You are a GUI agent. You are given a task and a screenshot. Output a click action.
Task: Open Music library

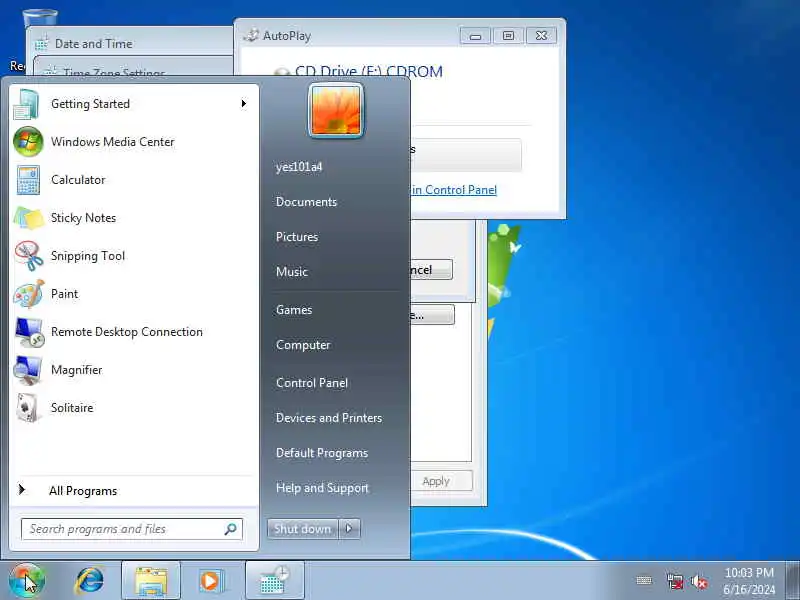pos(291,272)
